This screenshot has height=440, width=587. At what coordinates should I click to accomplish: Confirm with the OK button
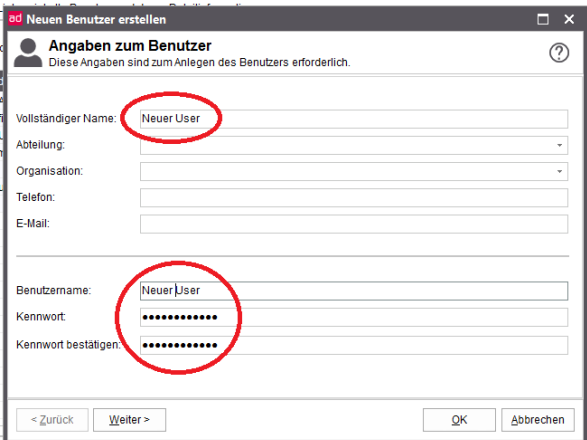coord(459,420)
